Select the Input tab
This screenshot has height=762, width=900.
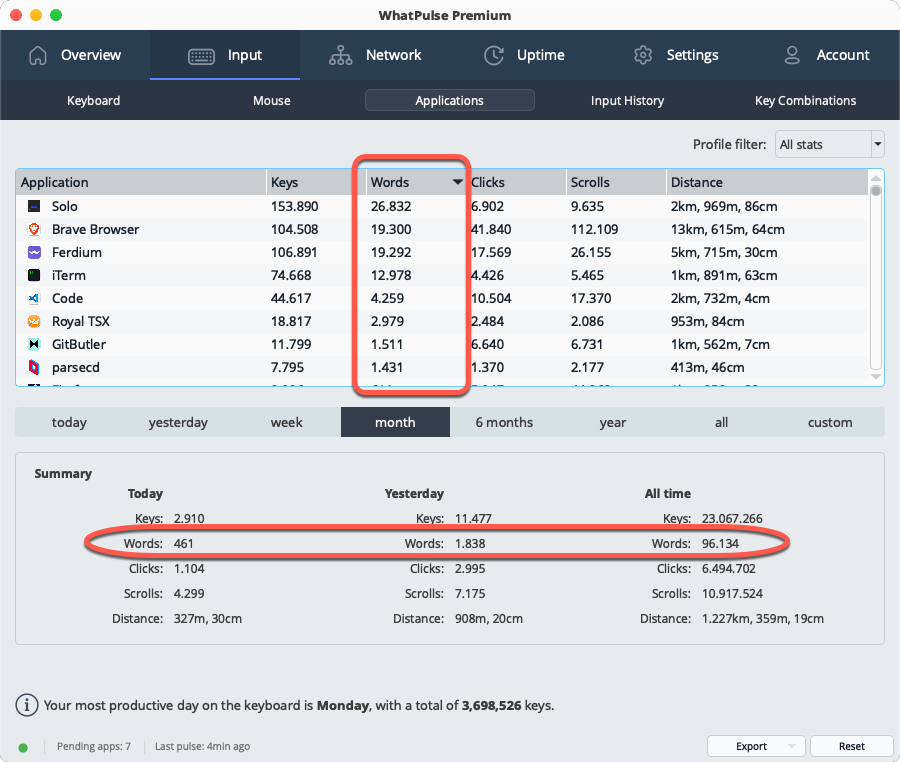pos(225,55)
